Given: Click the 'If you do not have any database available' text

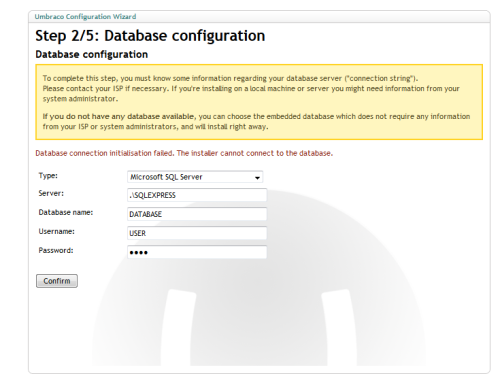Looking at the screenshot, I should 118,117.
